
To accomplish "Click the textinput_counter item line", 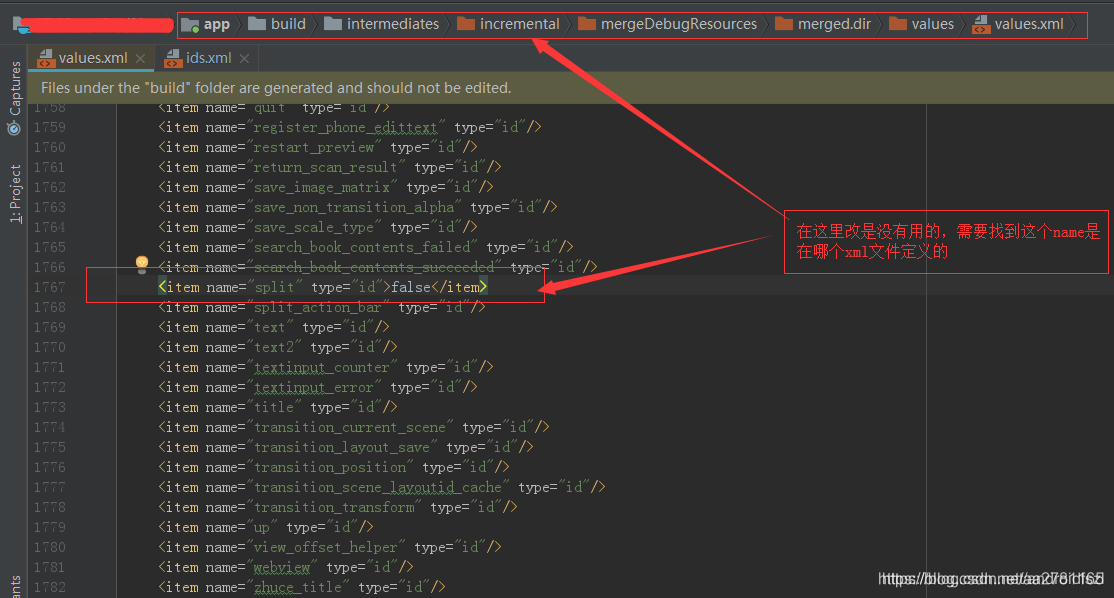I will point(325,367).
